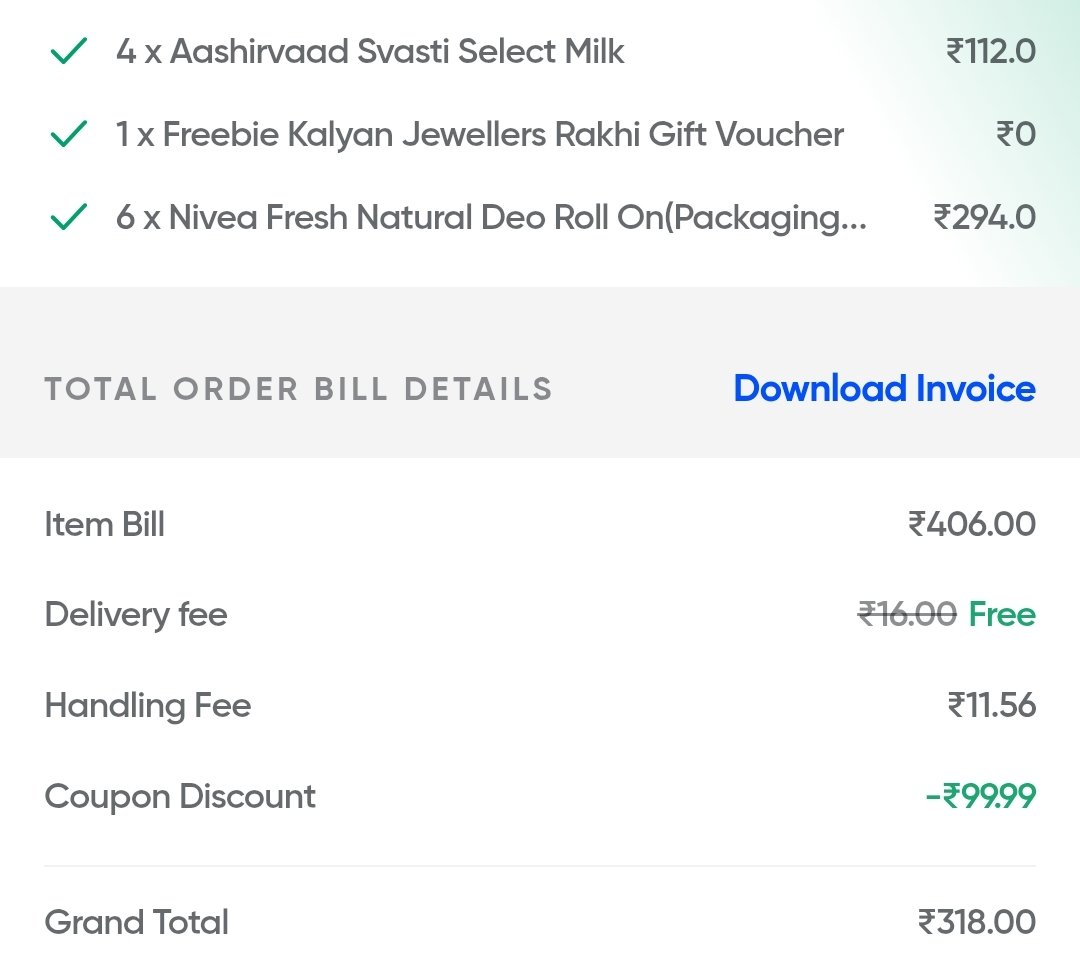This screenshot has width=1080, height=978.
Task: Click the Handling Fee amount ₹11.56
Action: [992, 705]
